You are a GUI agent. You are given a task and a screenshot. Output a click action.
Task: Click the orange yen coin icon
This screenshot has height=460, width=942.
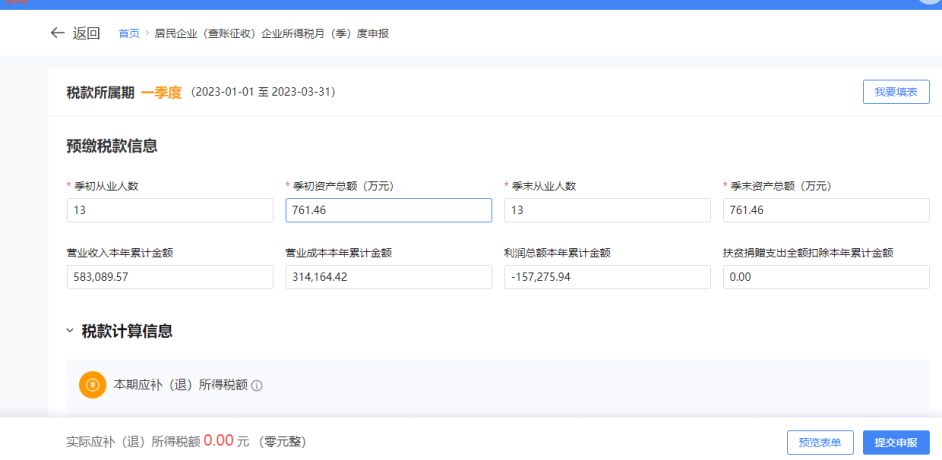tap(93, 384)
